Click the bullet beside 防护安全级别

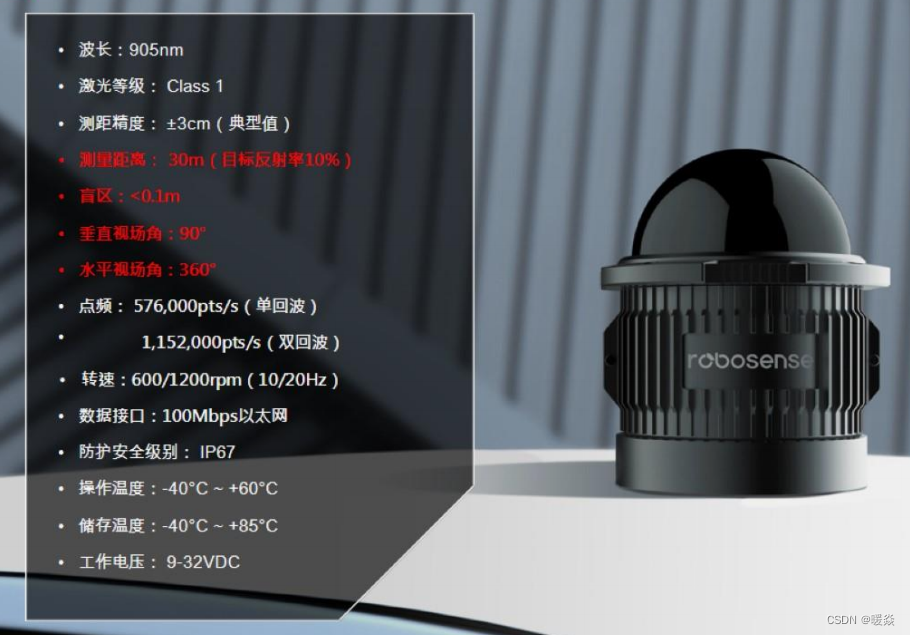tap(60, 451)
